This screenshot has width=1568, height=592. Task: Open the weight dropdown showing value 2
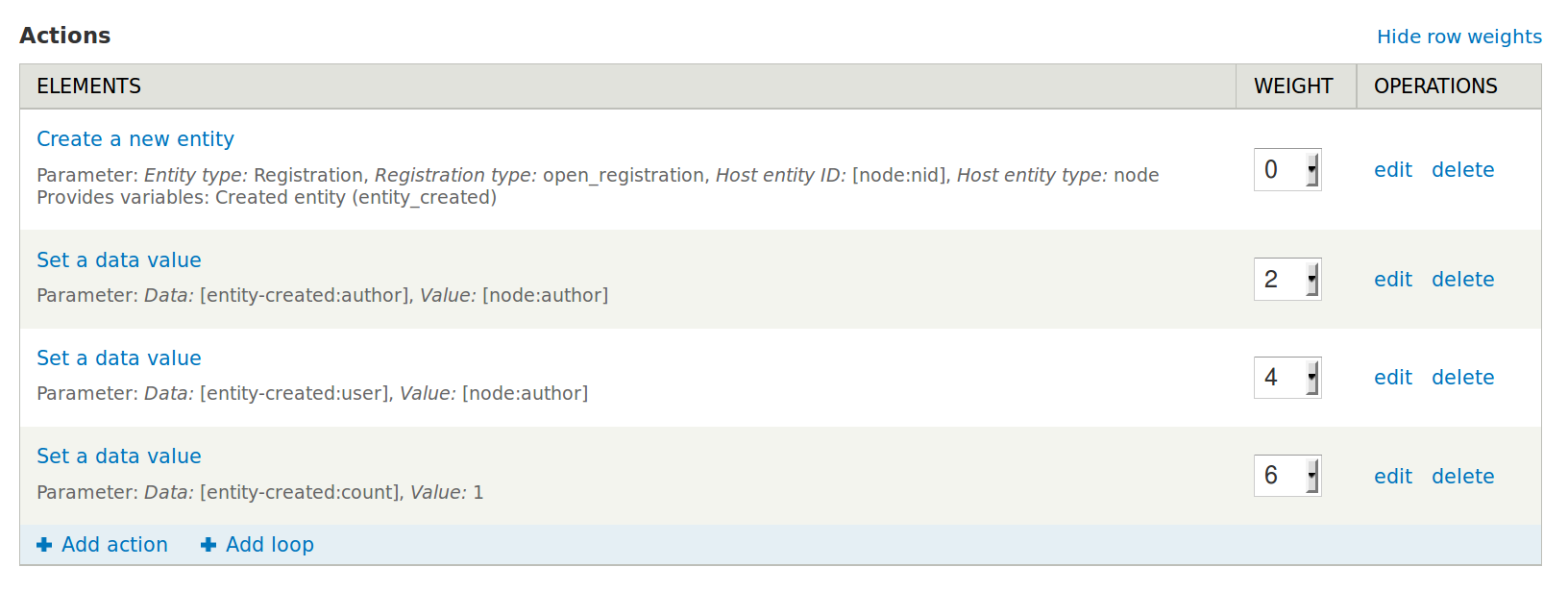coord(1287,280)
